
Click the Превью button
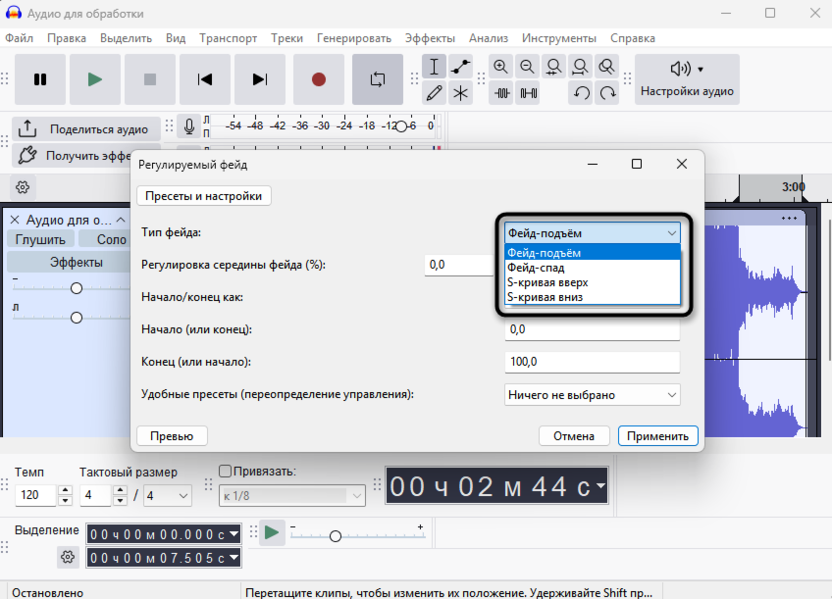coord(172,436)
